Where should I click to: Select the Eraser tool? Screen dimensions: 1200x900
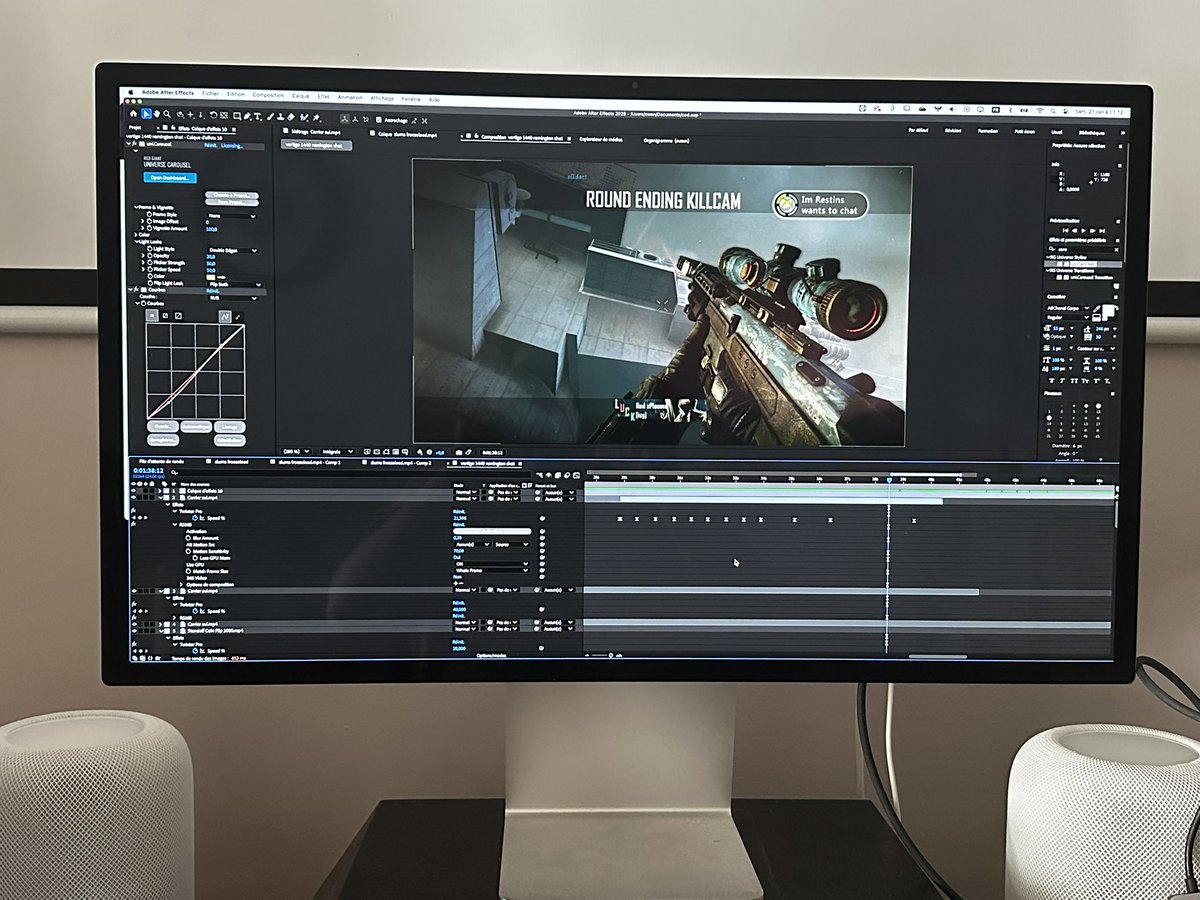coord(291,116)
